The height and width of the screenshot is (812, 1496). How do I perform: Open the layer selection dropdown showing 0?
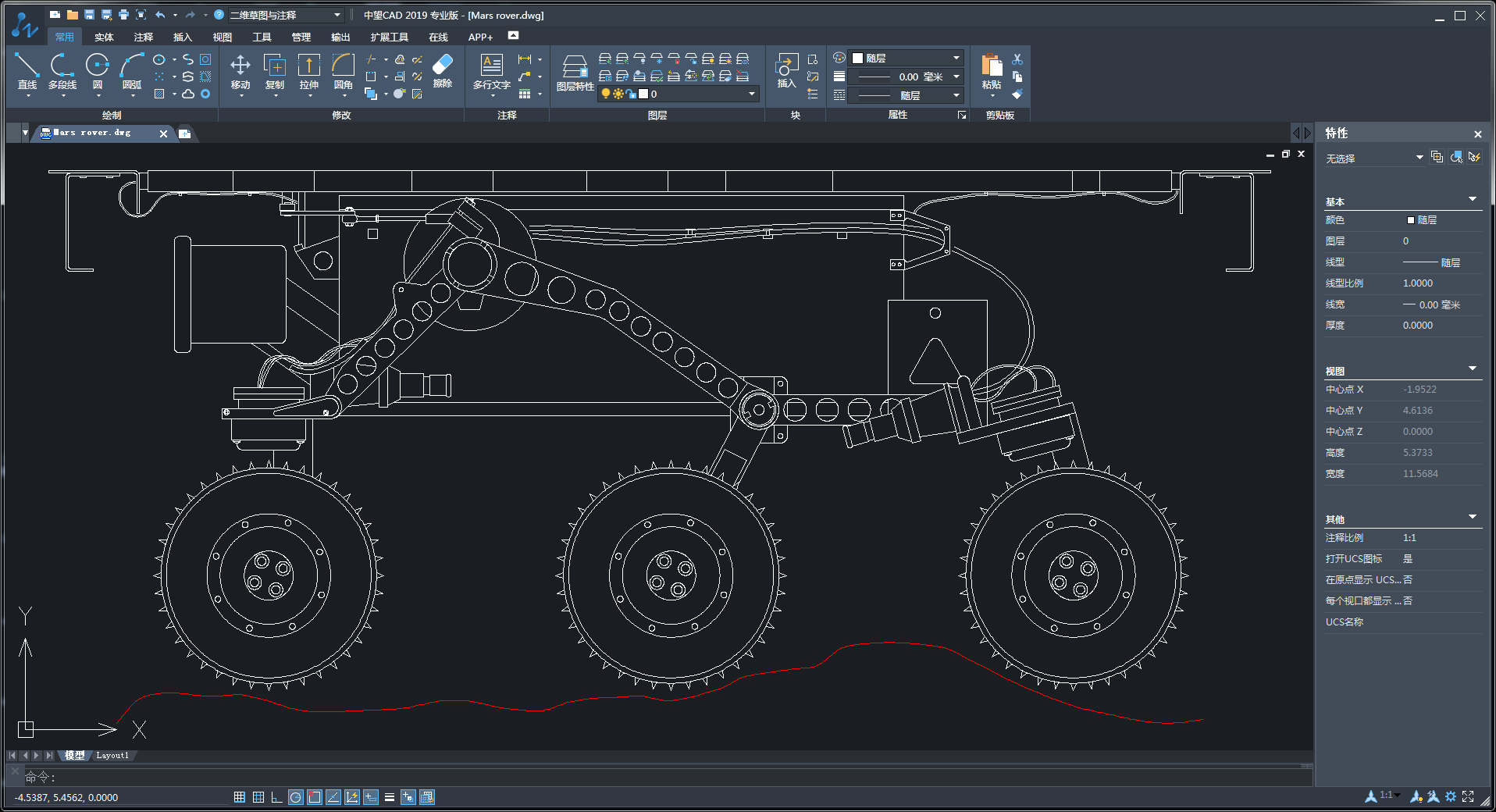(751, 94)
